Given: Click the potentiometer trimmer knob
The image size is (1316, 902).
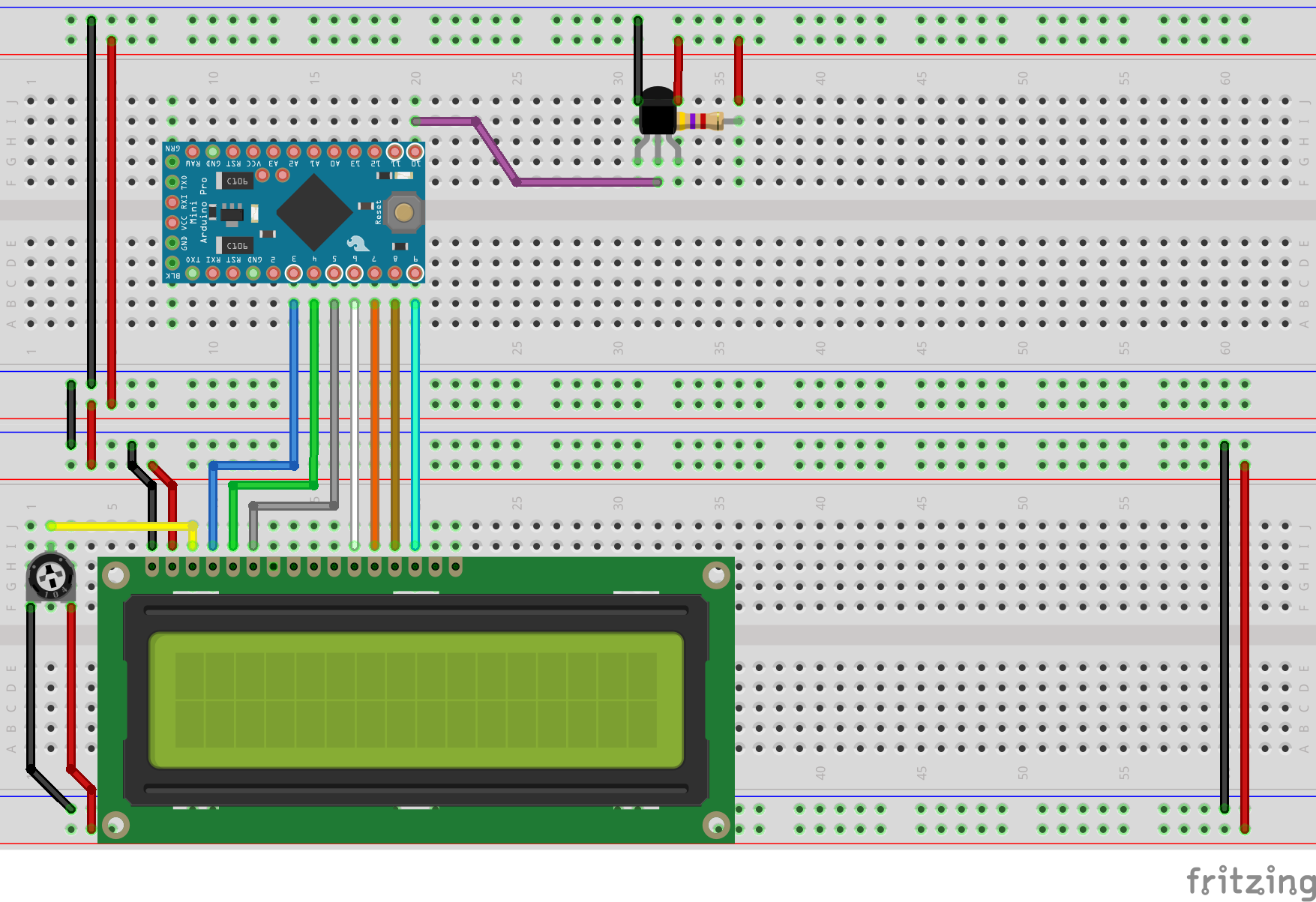Looking at the screenshot, I should pyautogui.click(x=51, y=577).
